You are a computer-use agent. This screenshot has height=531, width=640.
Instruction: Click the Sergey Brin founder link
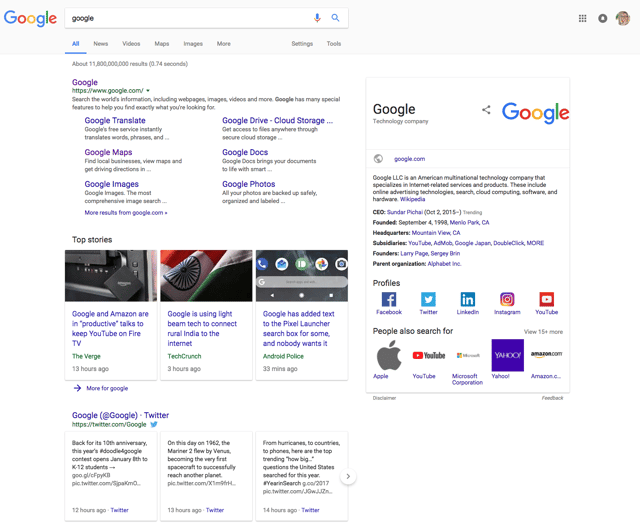(445, 253)
